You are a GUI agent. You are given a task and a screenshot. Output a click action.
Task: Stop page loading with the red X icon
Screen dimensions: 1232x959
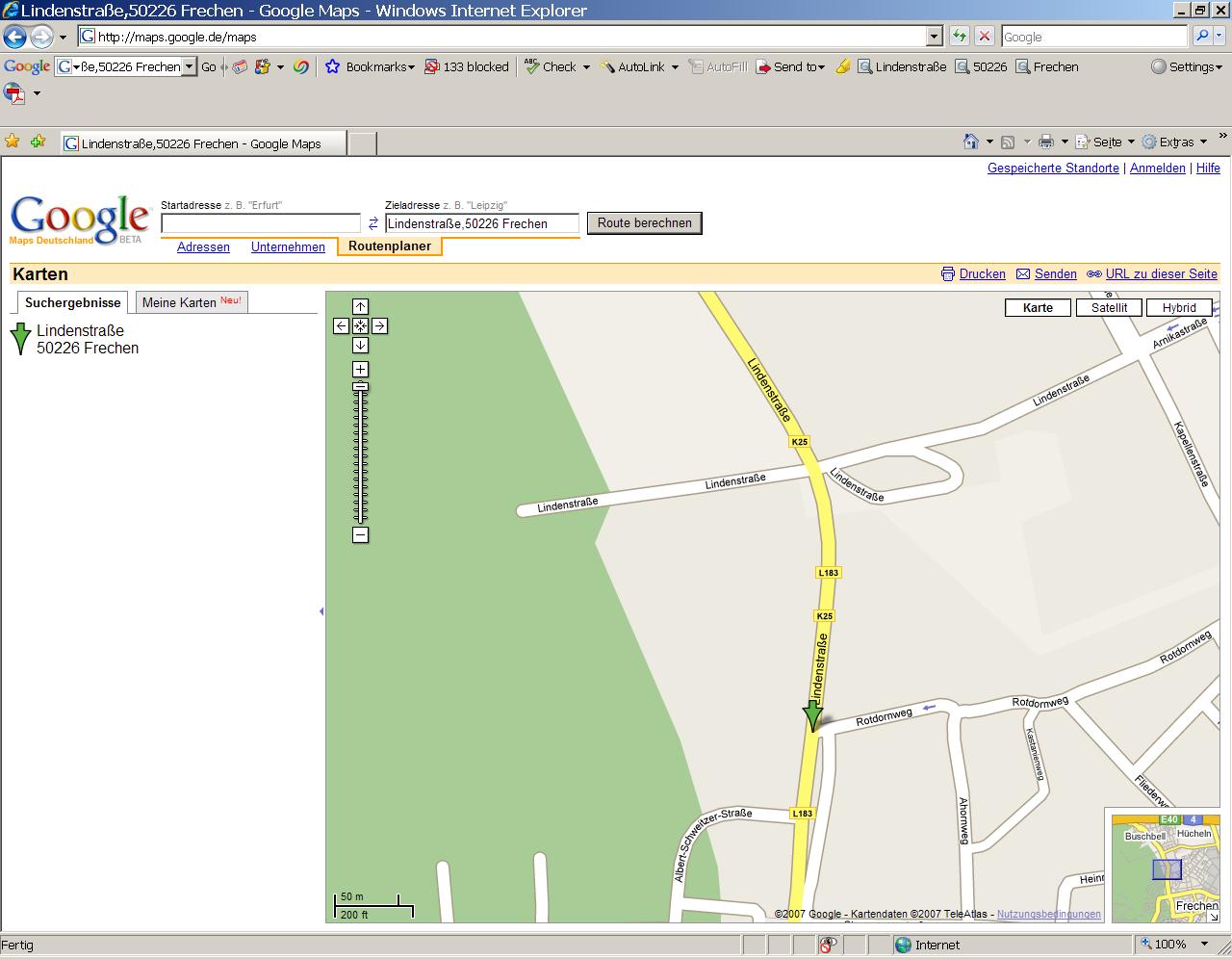click(x=985, y=37)
